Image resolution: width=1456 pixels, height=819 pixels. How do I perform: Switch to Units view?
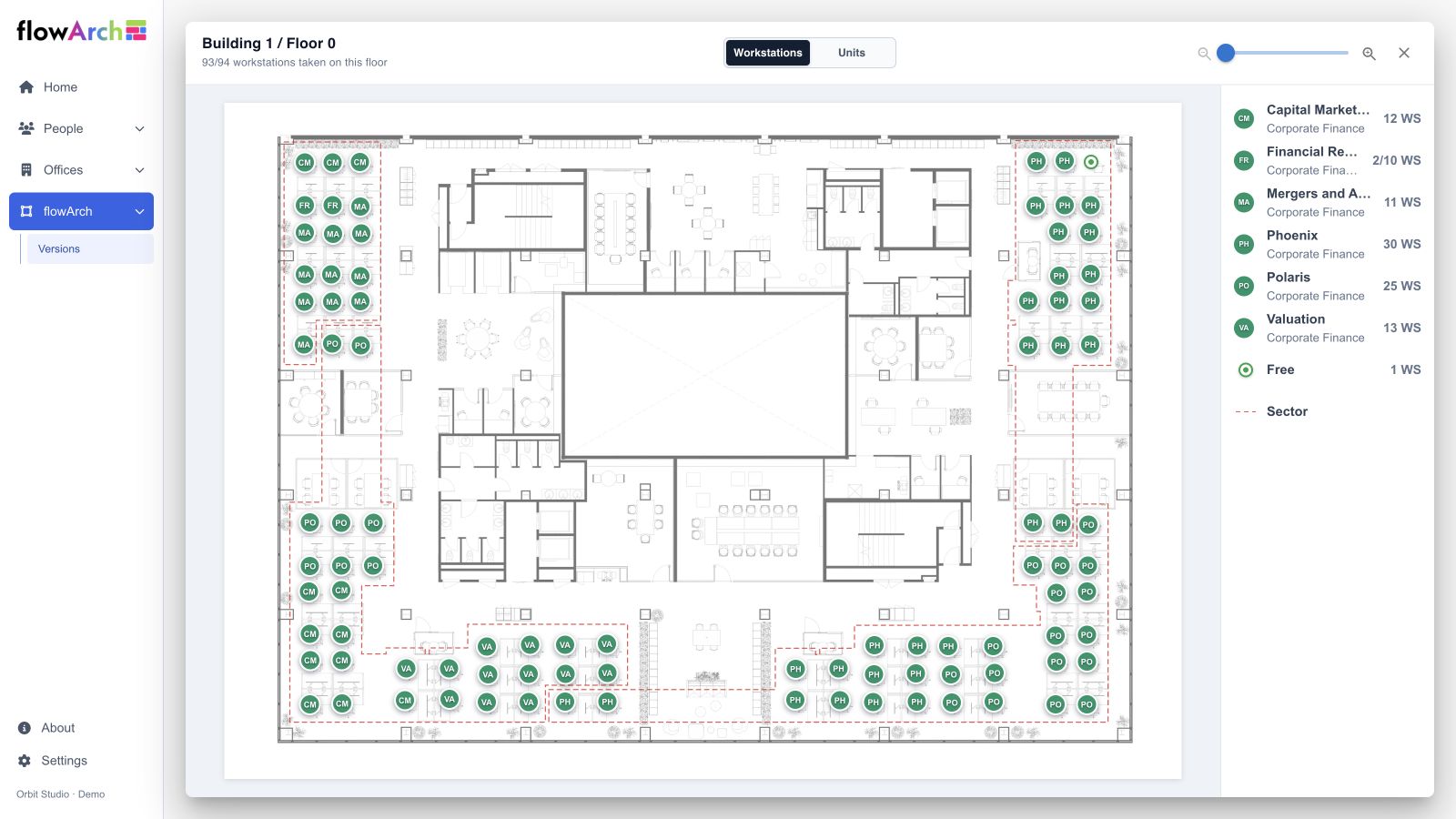click(852, 53)
